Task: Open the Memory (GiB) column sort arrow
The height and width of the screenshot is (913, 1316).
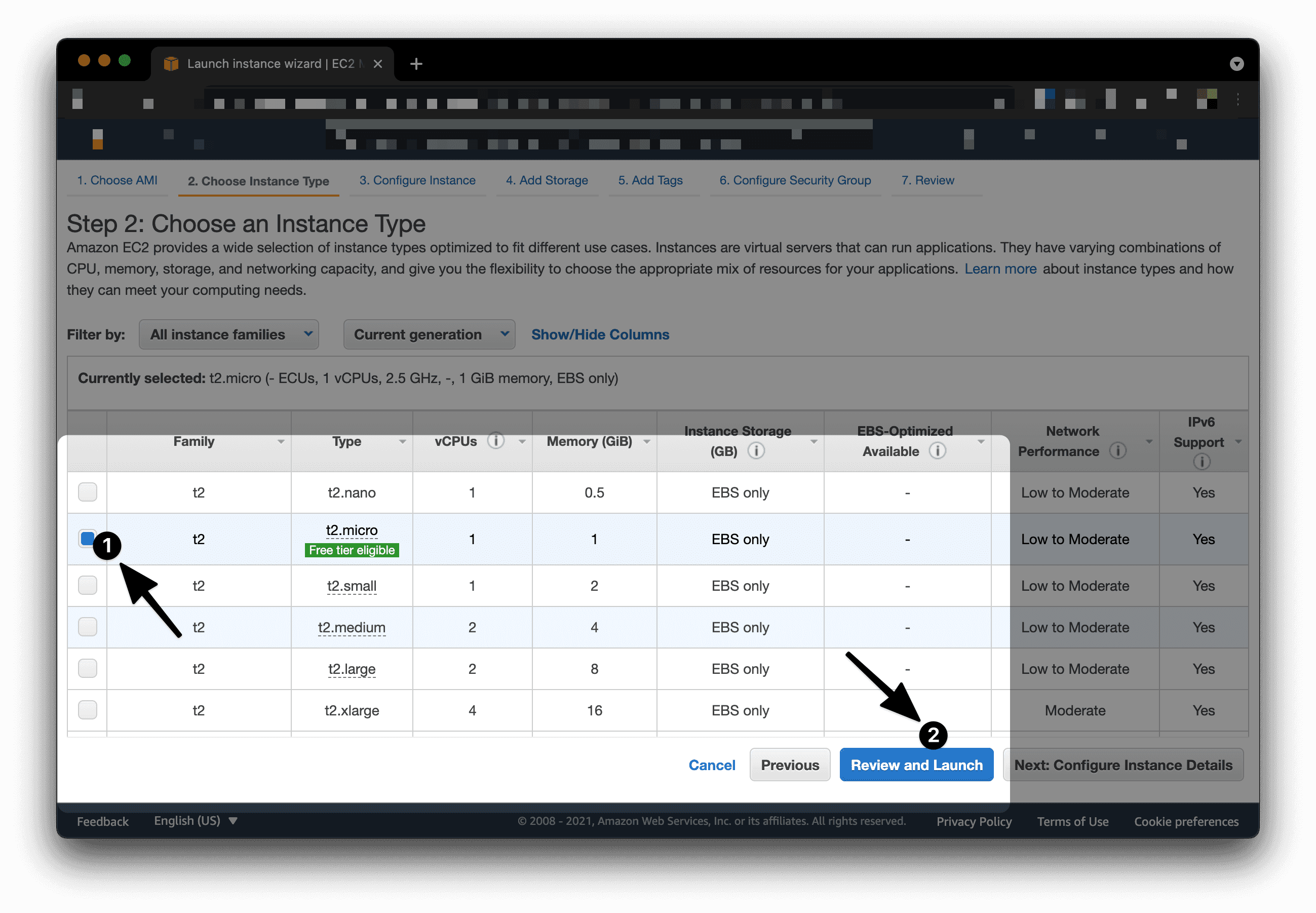Action: tap(647, 442)
